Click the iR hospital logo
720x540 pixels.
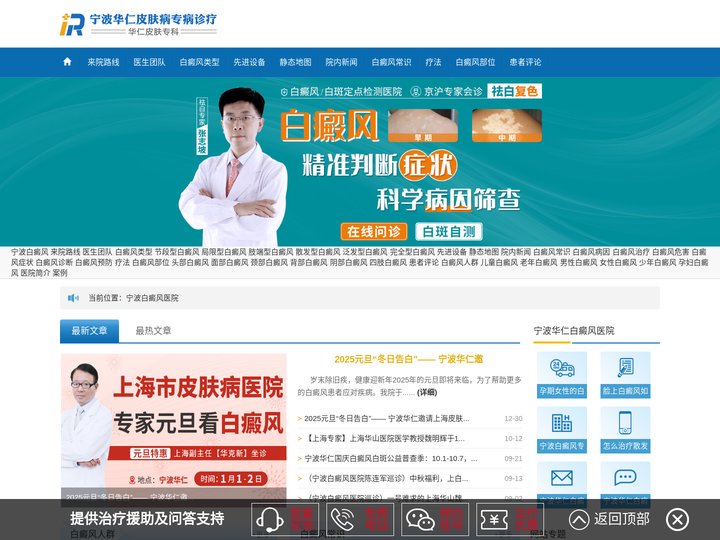[72, 25]
